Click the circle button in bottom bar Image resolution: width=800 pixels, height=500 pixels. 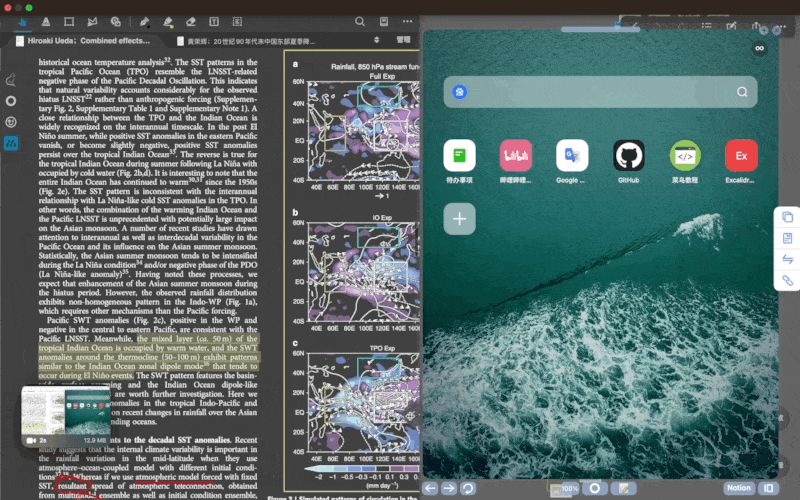(x=595, y=488)
